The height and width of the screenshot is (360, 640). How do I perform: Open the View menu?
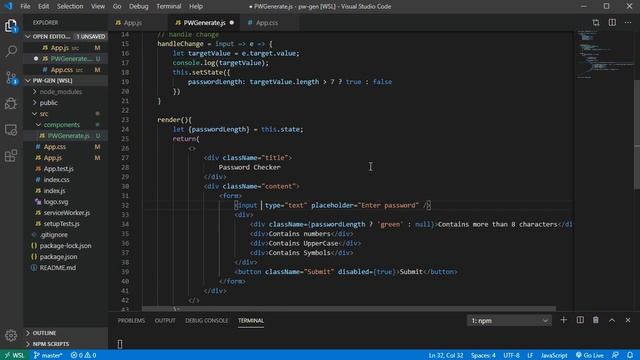[98, 6]
